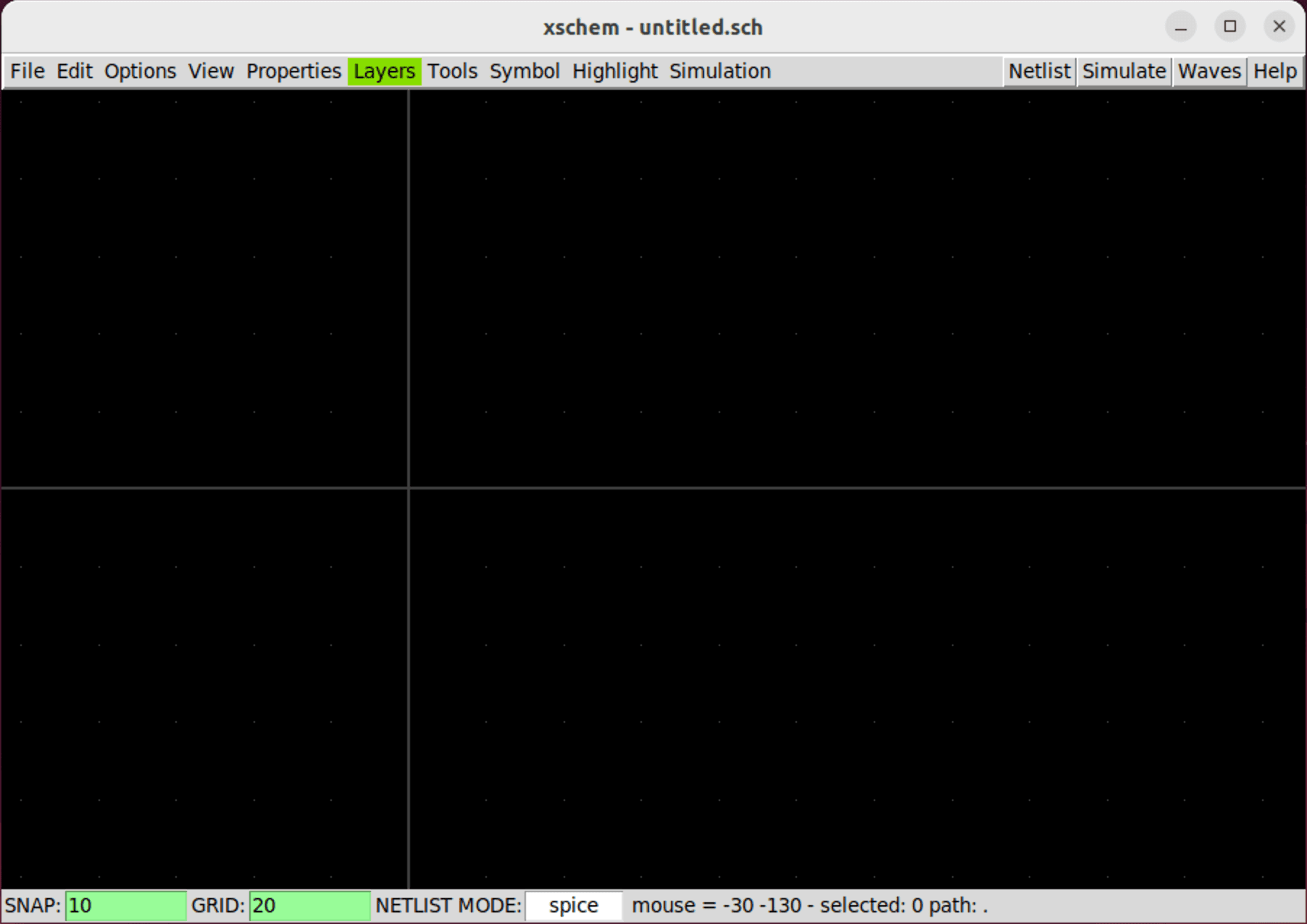1307x924 pixels.
Task: Click the SNAP value input field
Action: click(125, 906)
